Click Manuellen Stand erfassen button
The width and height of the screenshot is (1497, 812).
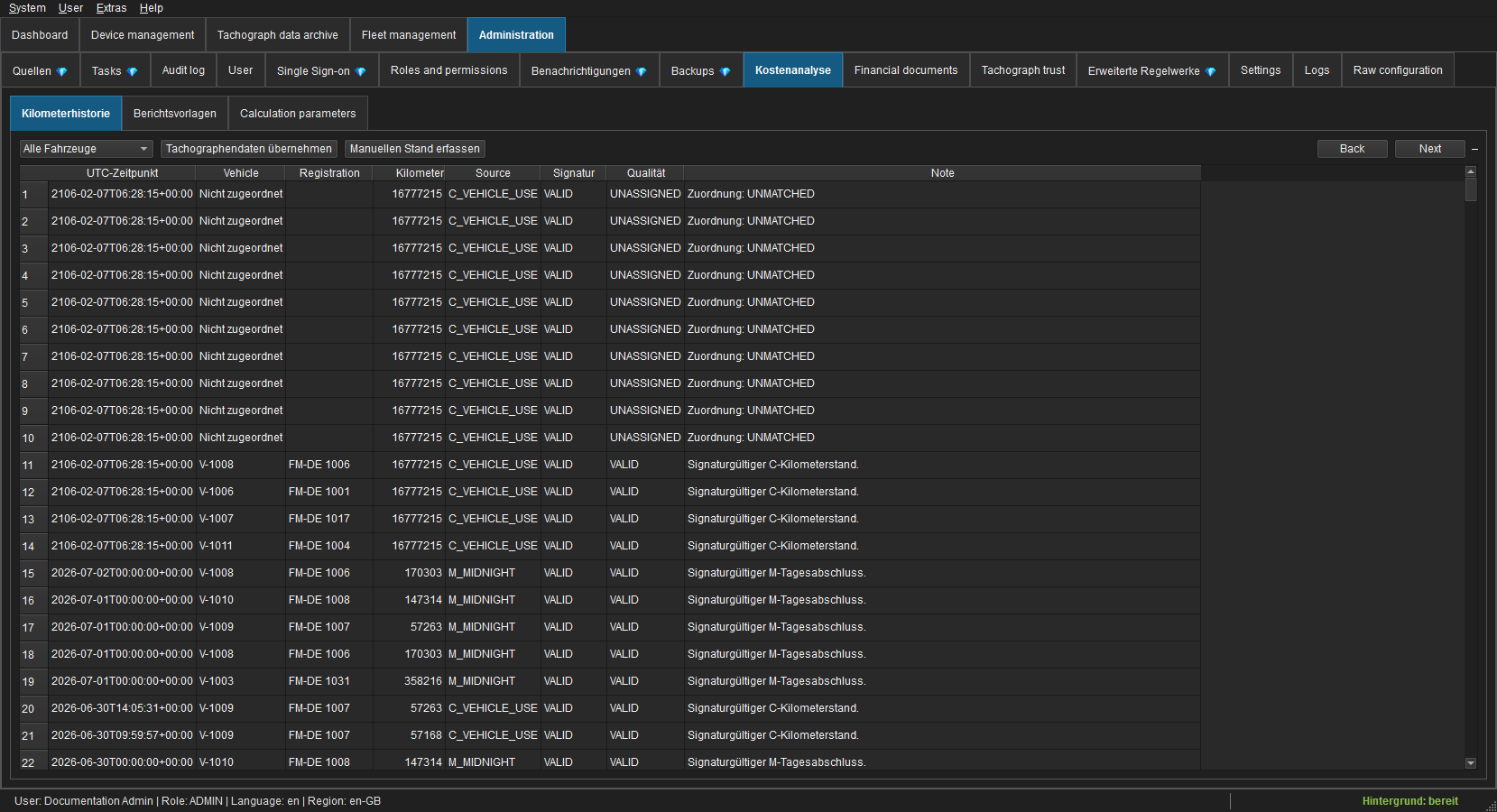[x=415, y=149]
